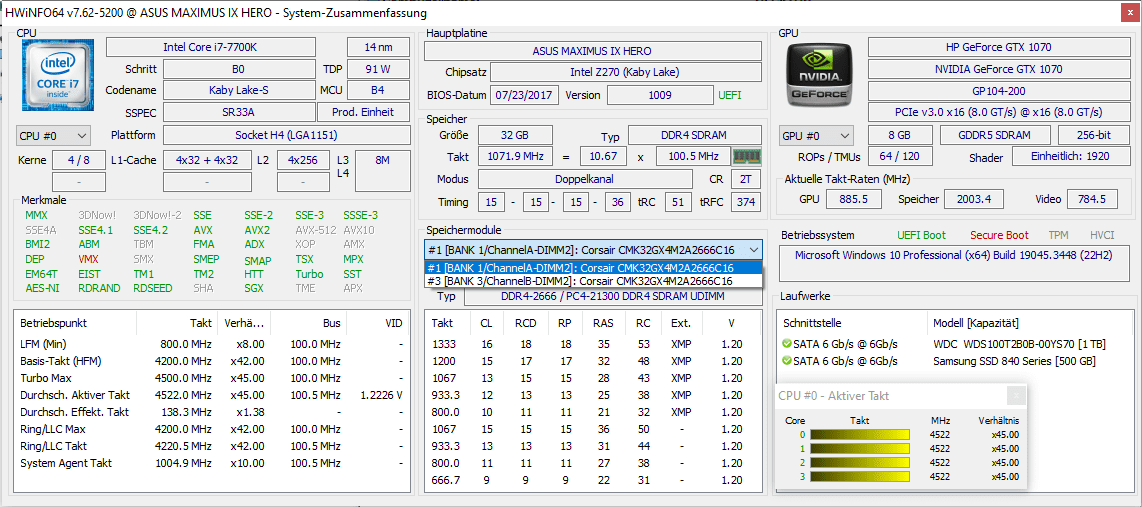Click the Video clock 784.5 field
Screen dimensions: 1142x507
click(1092, 199)
